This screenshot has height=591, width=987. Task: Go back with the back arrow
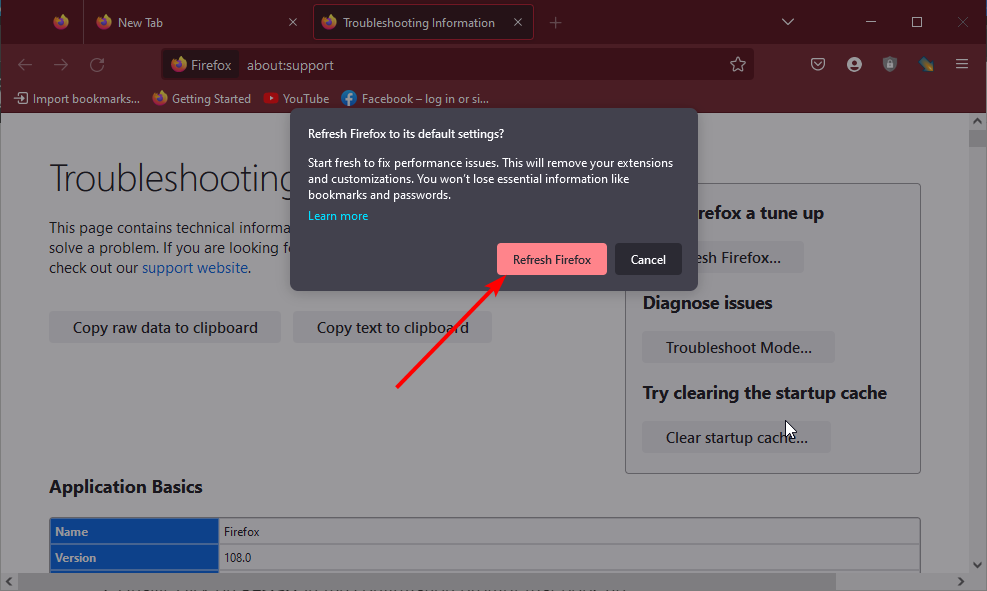tap(25, 65)
